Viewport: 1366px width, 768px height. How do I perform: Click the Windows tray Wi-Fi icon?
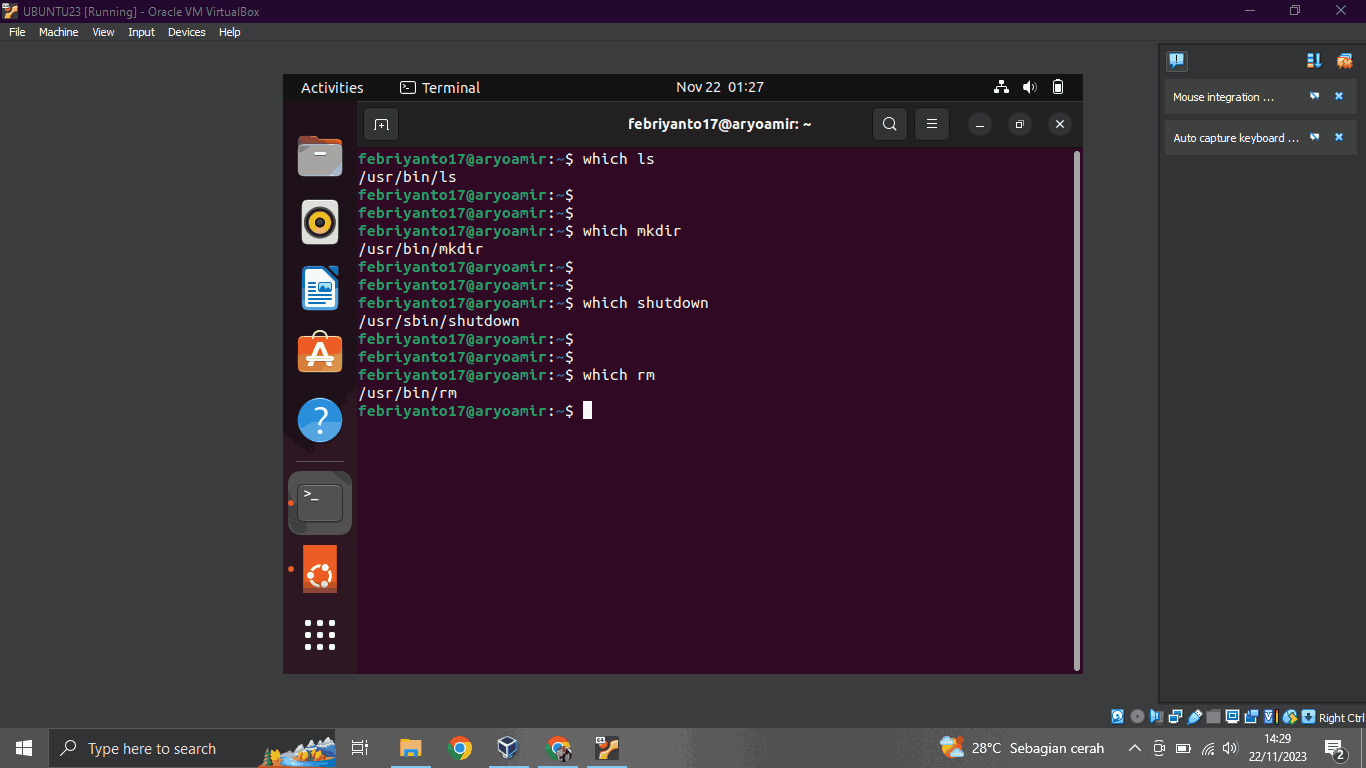pos(1208,748)
